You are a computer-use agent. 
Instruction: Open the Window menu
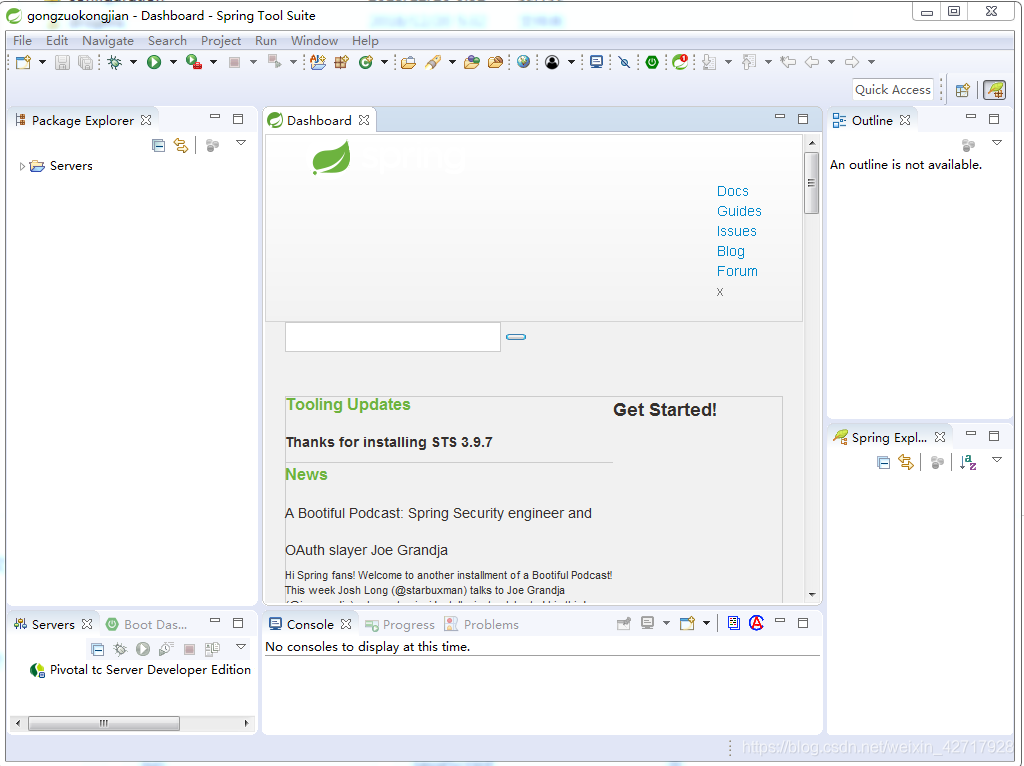pyautogui.click(x=314, y=40)
